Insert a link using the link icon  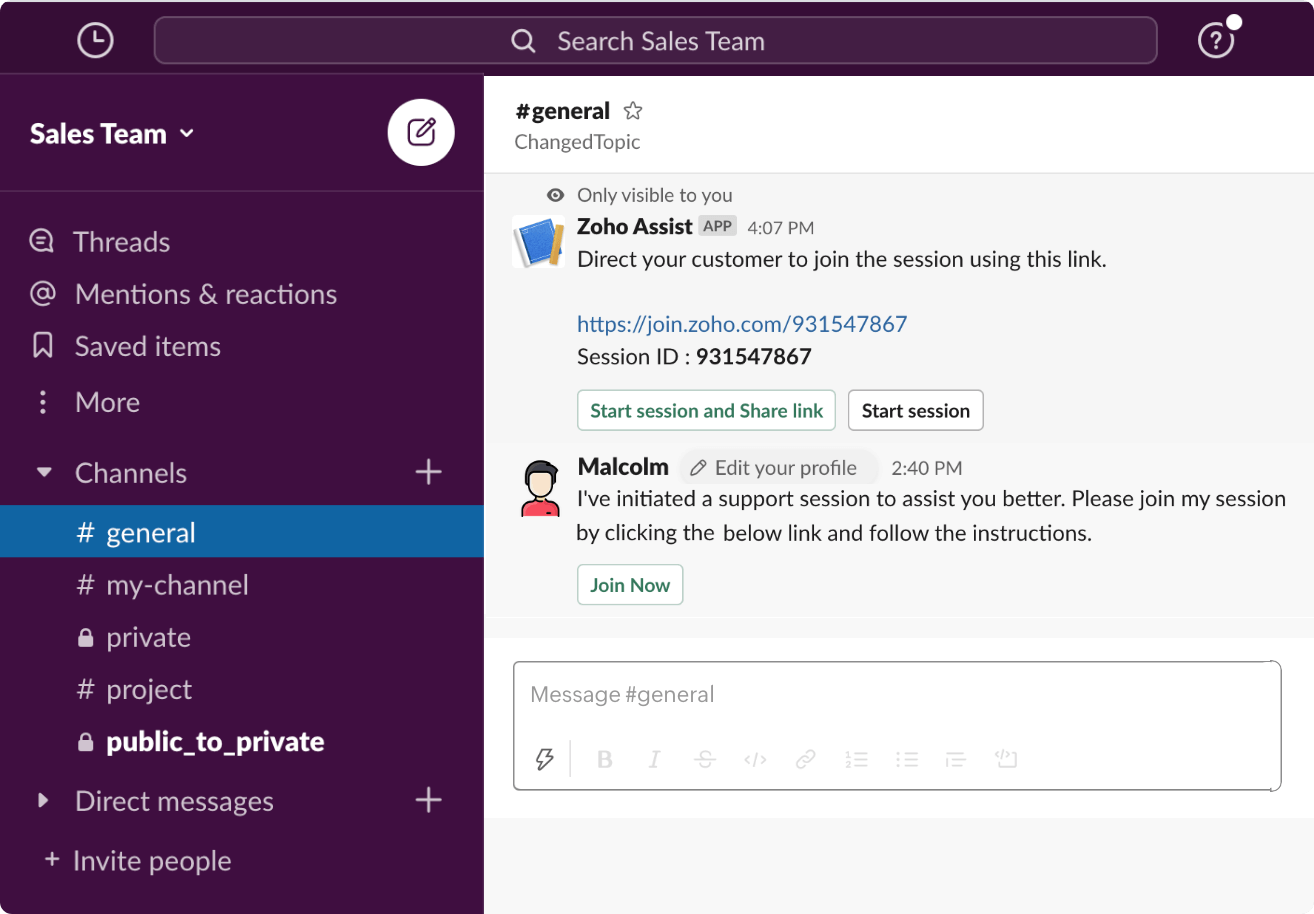click(x=805, y=759)
